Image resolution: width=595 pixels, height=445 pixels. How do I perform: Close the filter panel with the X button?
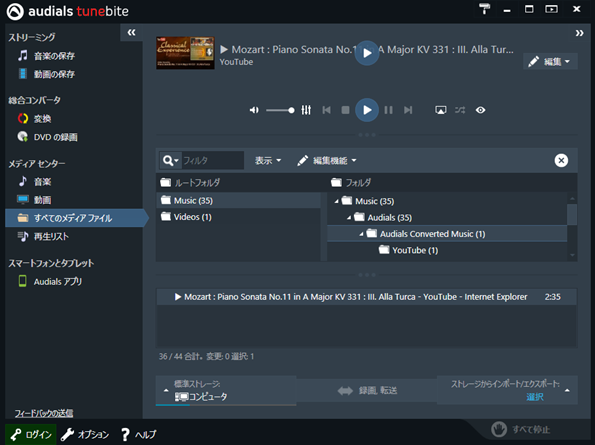tap(561, 160)
